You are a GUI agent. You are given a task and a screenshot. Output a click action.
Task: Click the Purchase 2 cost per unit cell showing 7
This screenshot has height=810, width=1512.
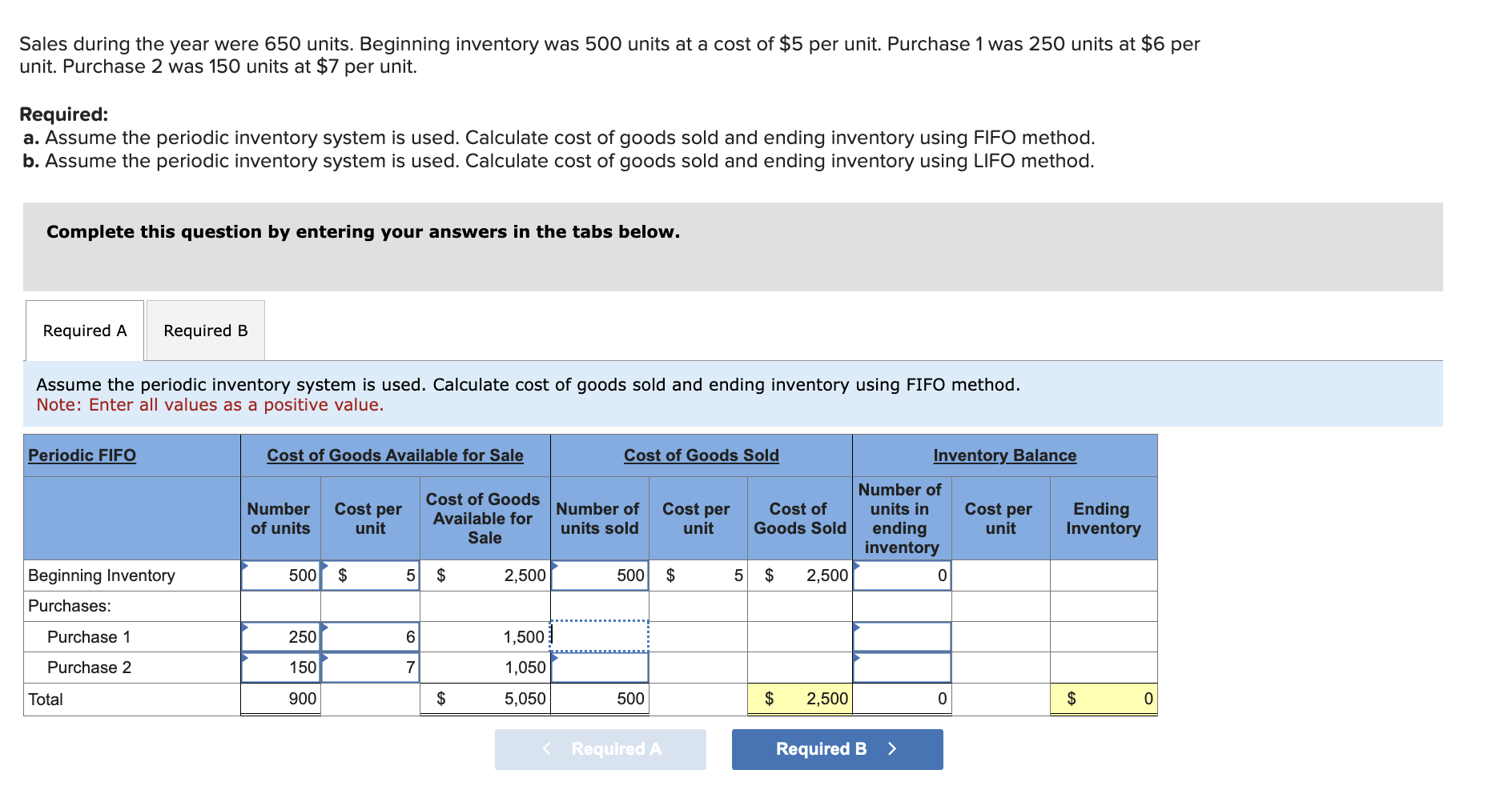point(370,667)
